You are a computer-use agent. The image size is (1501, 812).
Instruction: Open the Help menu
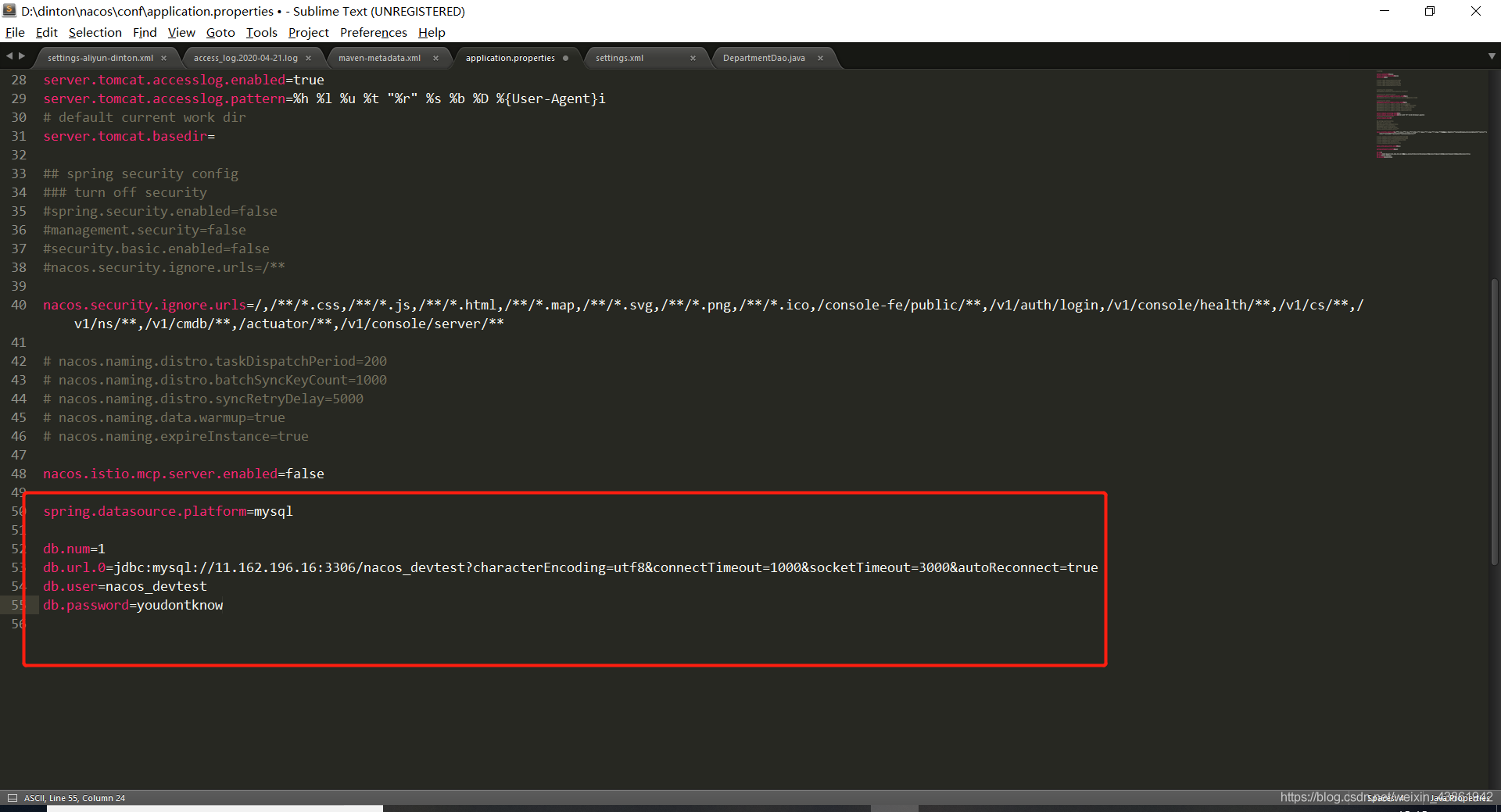432,32
